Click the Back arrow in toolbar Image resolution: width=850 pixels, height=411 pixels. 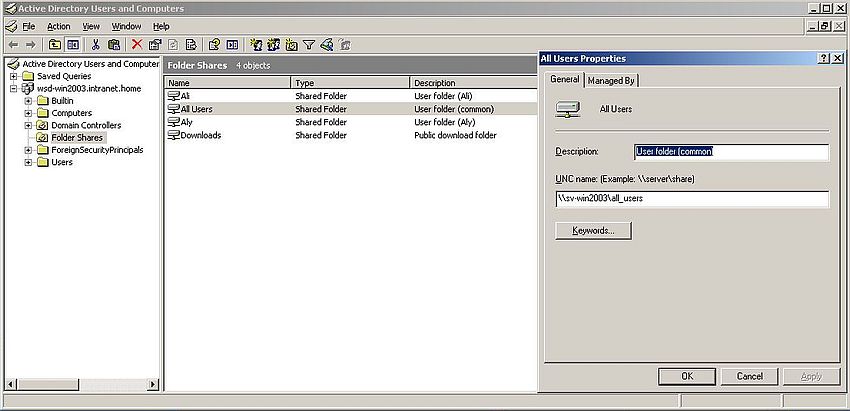click(x=13, y=44)
